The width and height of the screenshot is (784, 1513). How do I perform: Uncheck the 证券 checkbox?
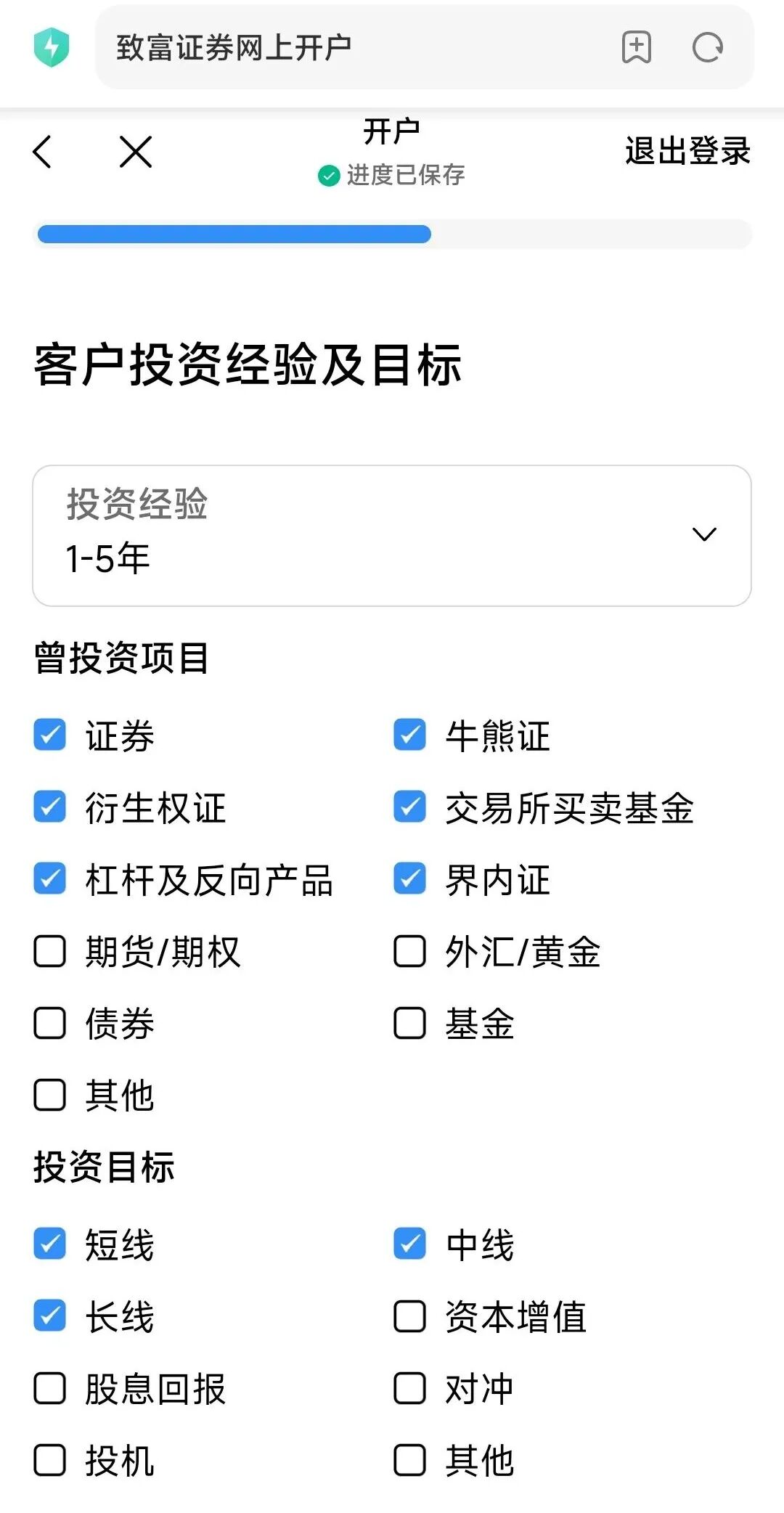50,735
